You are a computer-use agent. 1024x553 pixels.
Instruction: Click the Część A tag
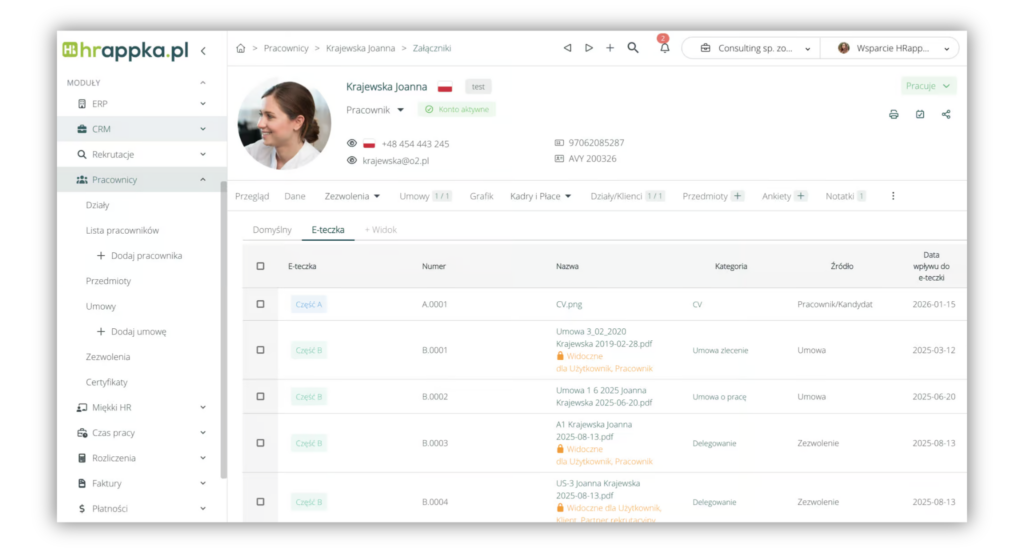click(x=309, y=304)
